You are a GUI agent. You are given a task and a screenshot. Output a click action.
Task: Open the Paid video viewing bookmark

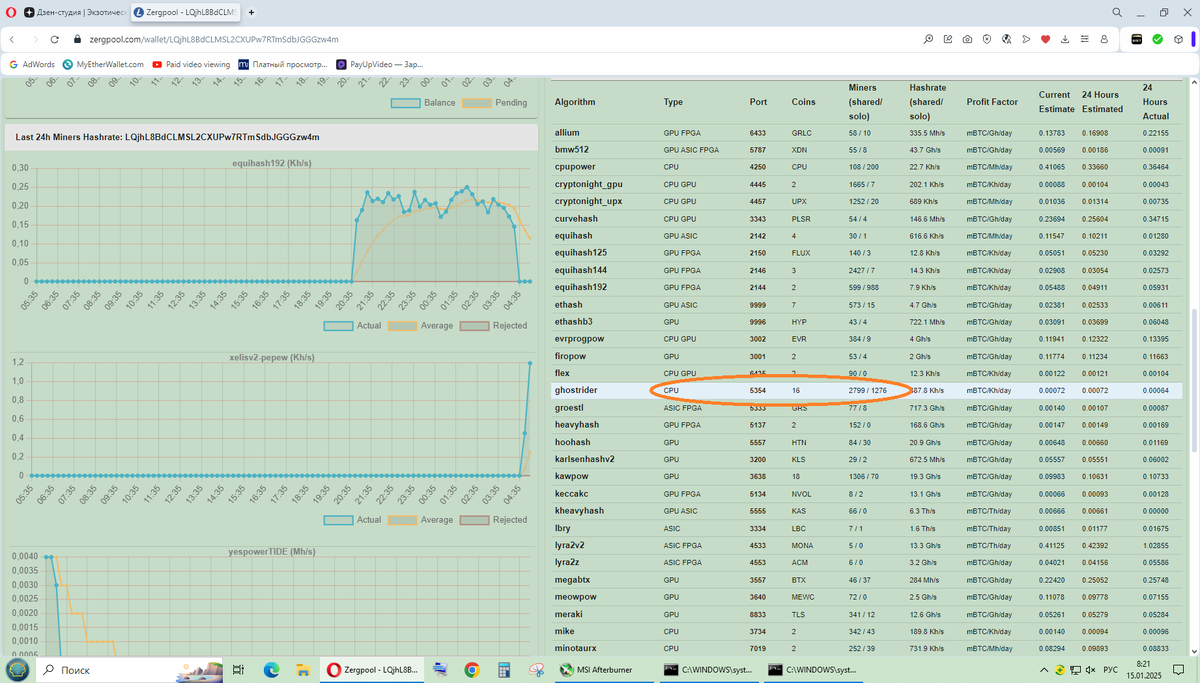(191, 63)
